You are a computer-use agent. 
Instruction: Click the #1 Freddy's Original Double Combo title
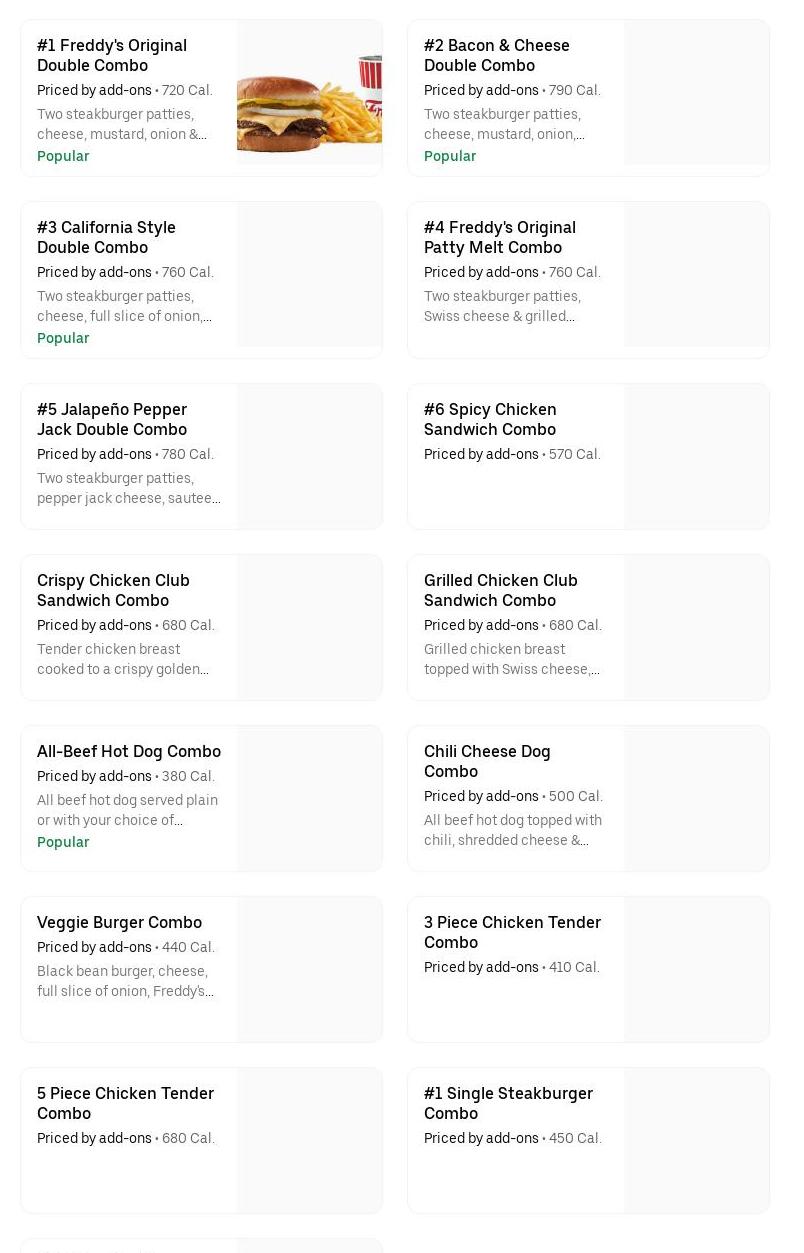point(111,56)
